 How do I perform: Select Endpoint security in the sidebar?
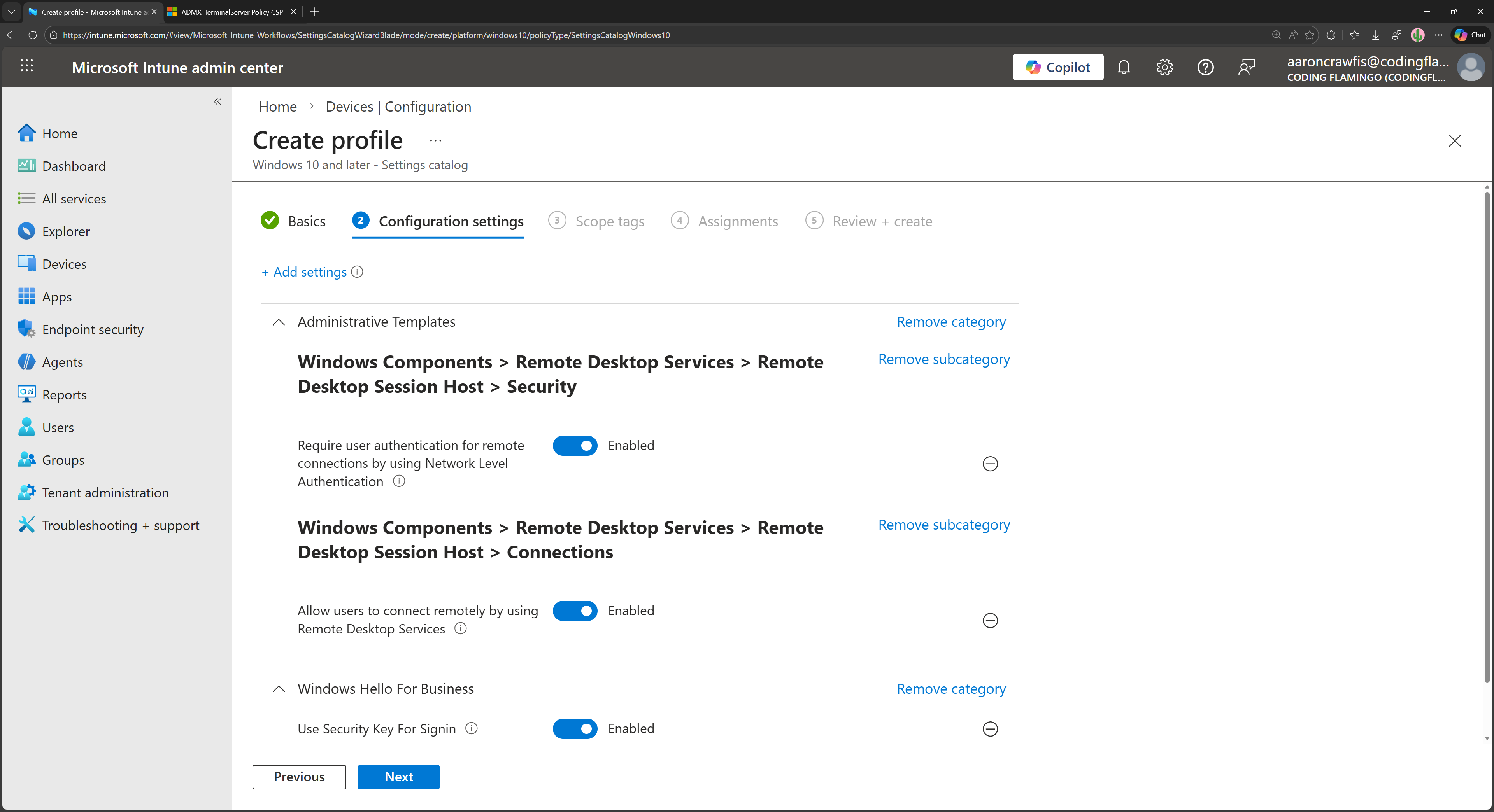93,329
